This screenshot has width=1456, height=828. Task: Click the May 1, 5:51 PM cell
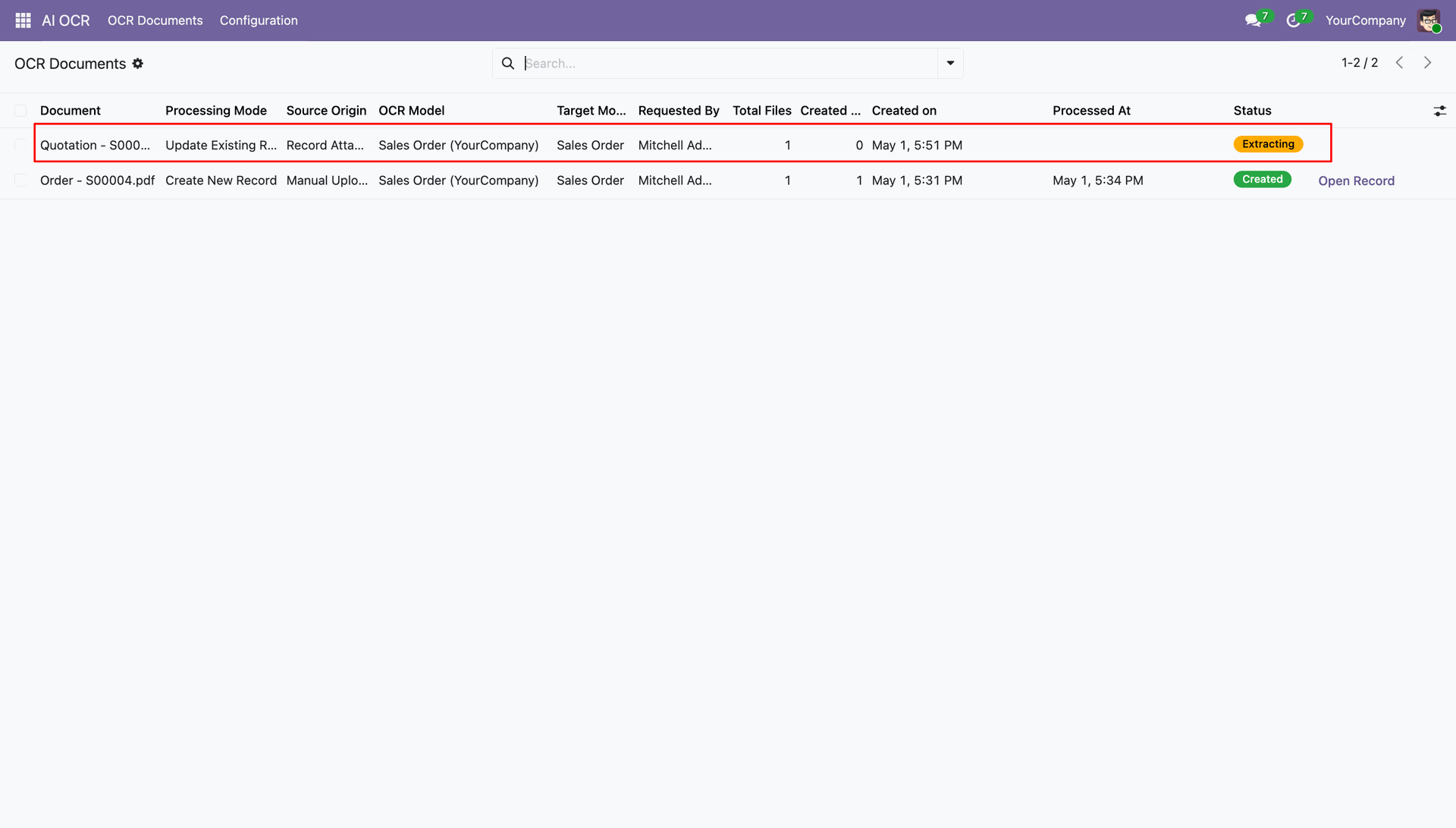coord(917,145)
